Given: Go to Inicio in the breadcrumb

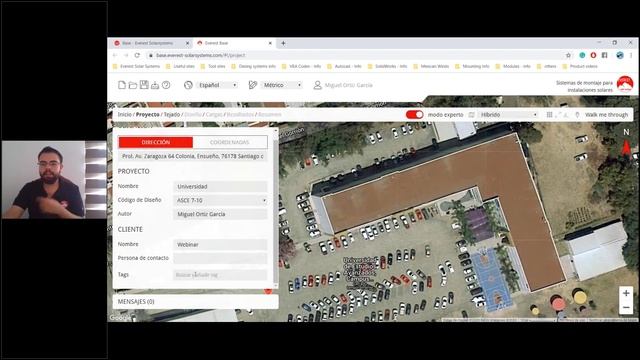Looking at the screenshot, I should [124, 115].
